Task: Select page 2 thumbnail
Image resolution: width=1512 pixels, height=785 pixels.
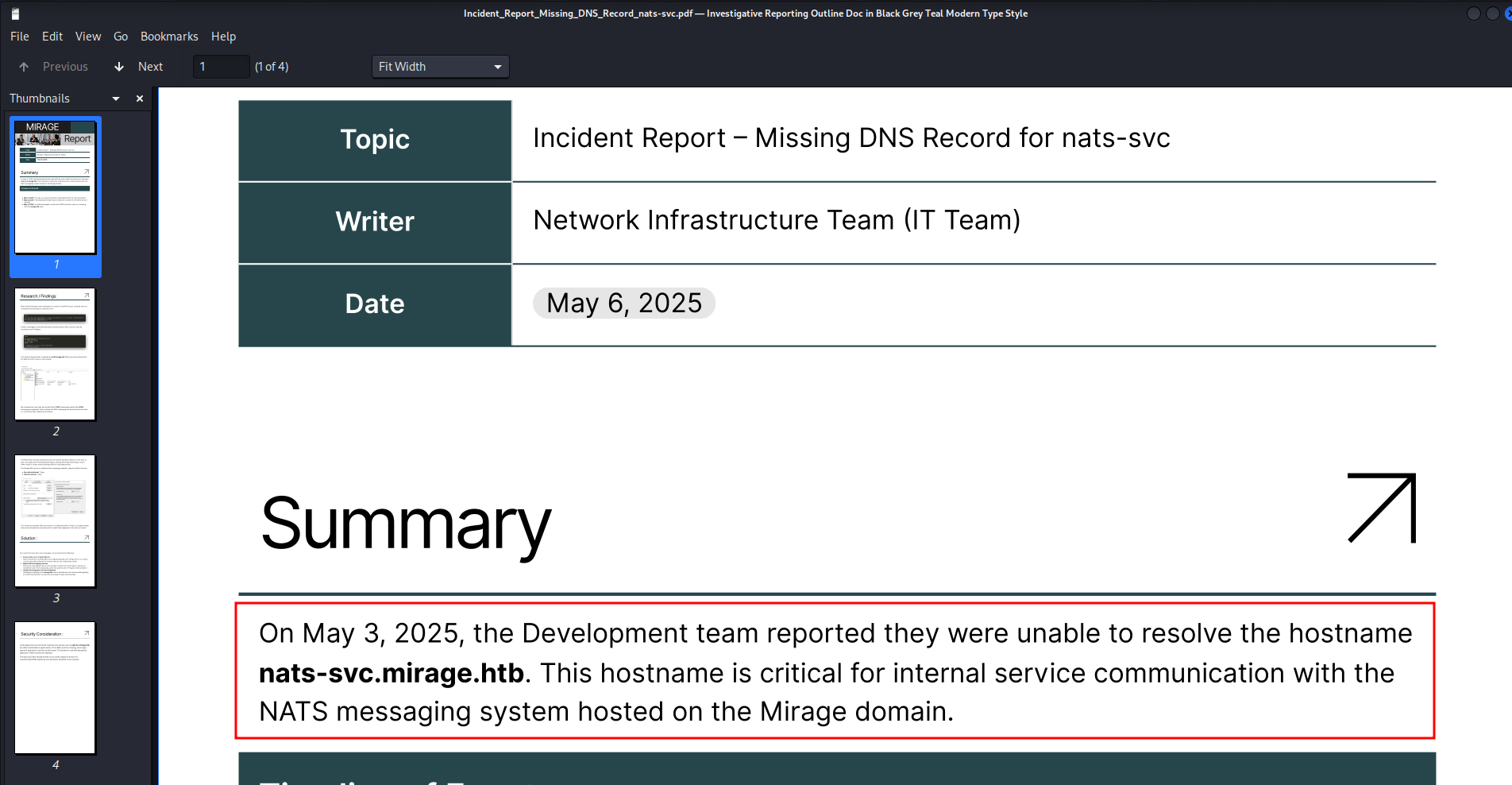Action: (55, 354)
